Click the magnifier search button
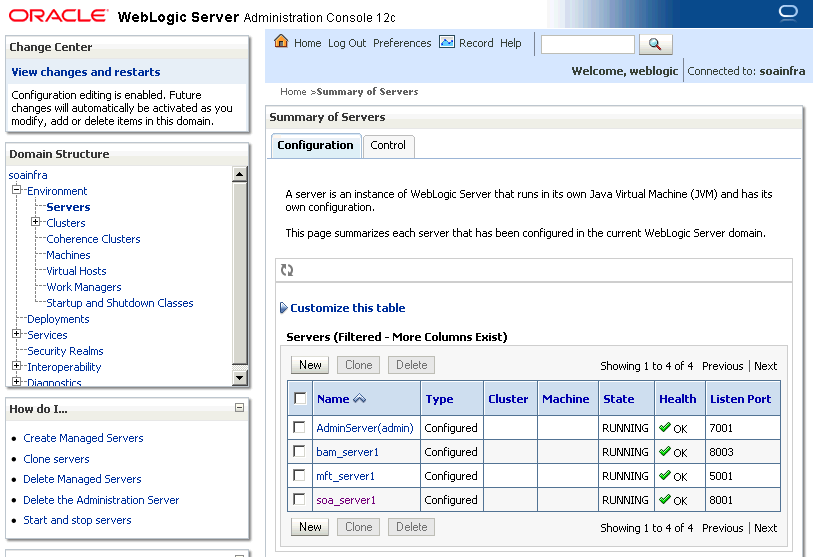The image size is (813, 557). (x=655, y=45)
